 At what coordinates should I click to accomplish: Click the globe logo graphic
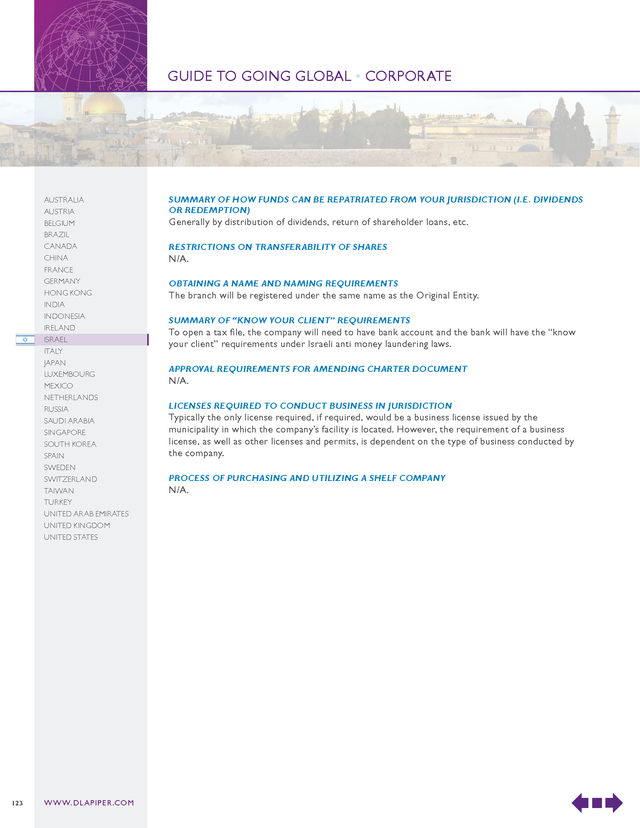coord(91,45)
